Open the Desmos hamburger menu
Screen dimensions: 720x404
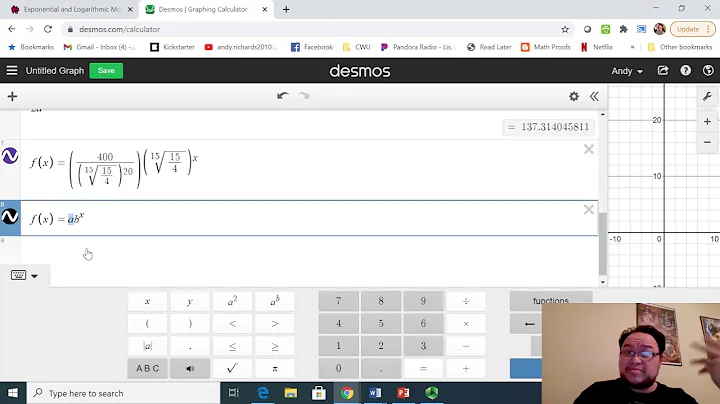pyautogui.click(x=12, y=71)
